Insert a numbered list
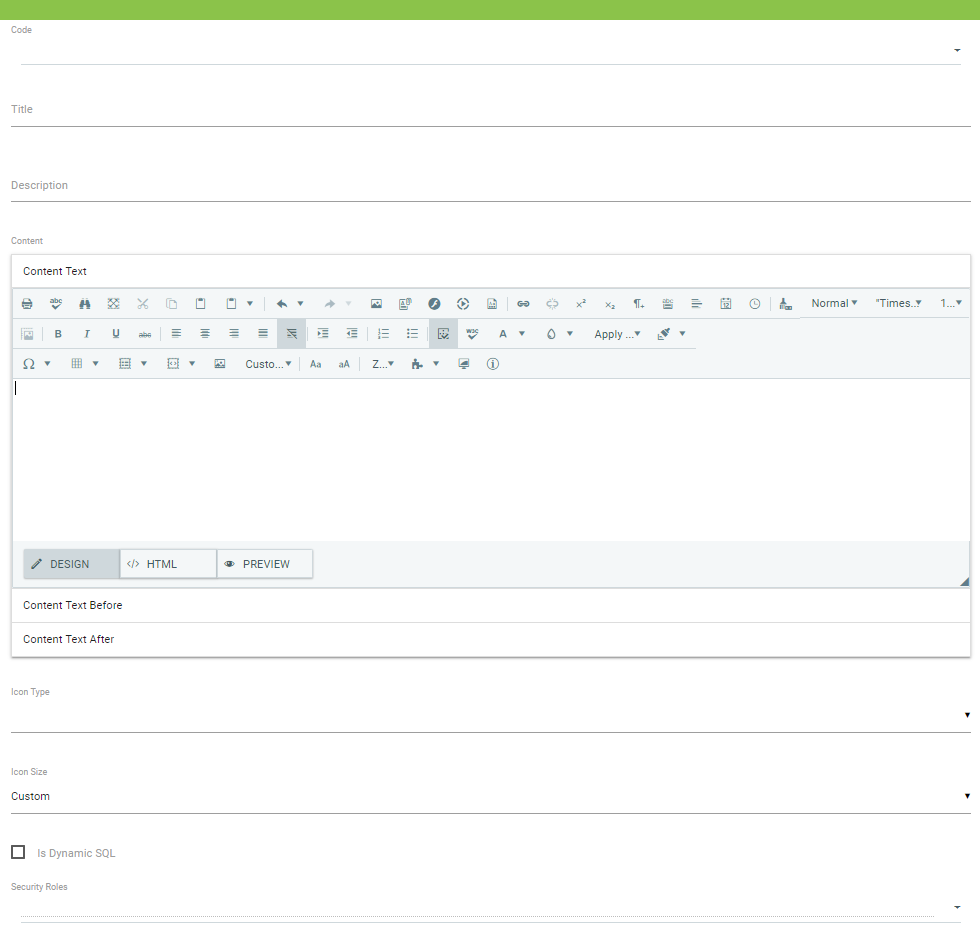 tap(383, 334)
